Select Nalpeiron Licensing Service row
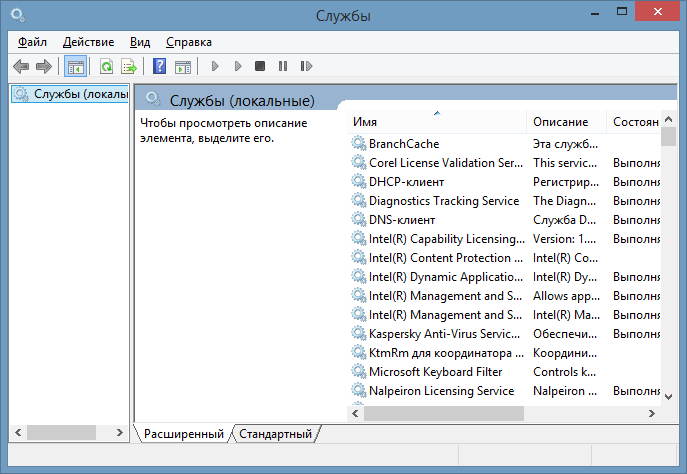 tap(505, 391)
